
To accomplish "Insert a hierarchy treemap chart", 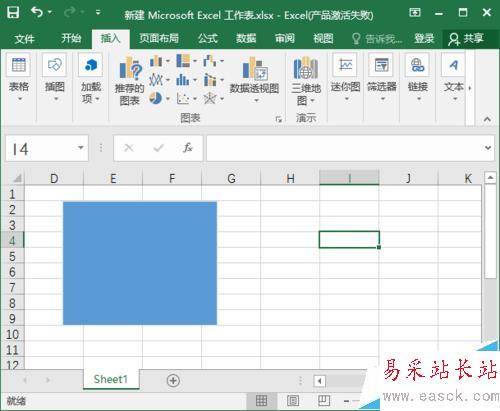I will [186, 61].
